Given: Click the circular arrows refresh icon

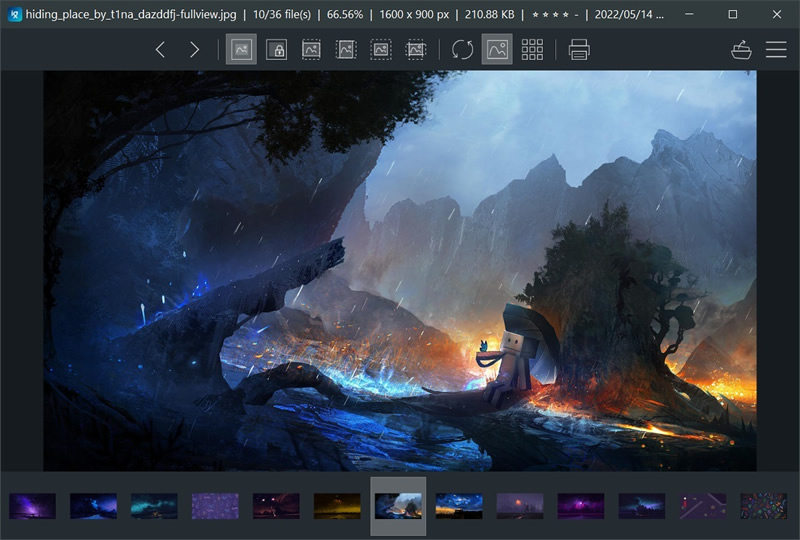Looking at the screenshot, I should (463, 50).
